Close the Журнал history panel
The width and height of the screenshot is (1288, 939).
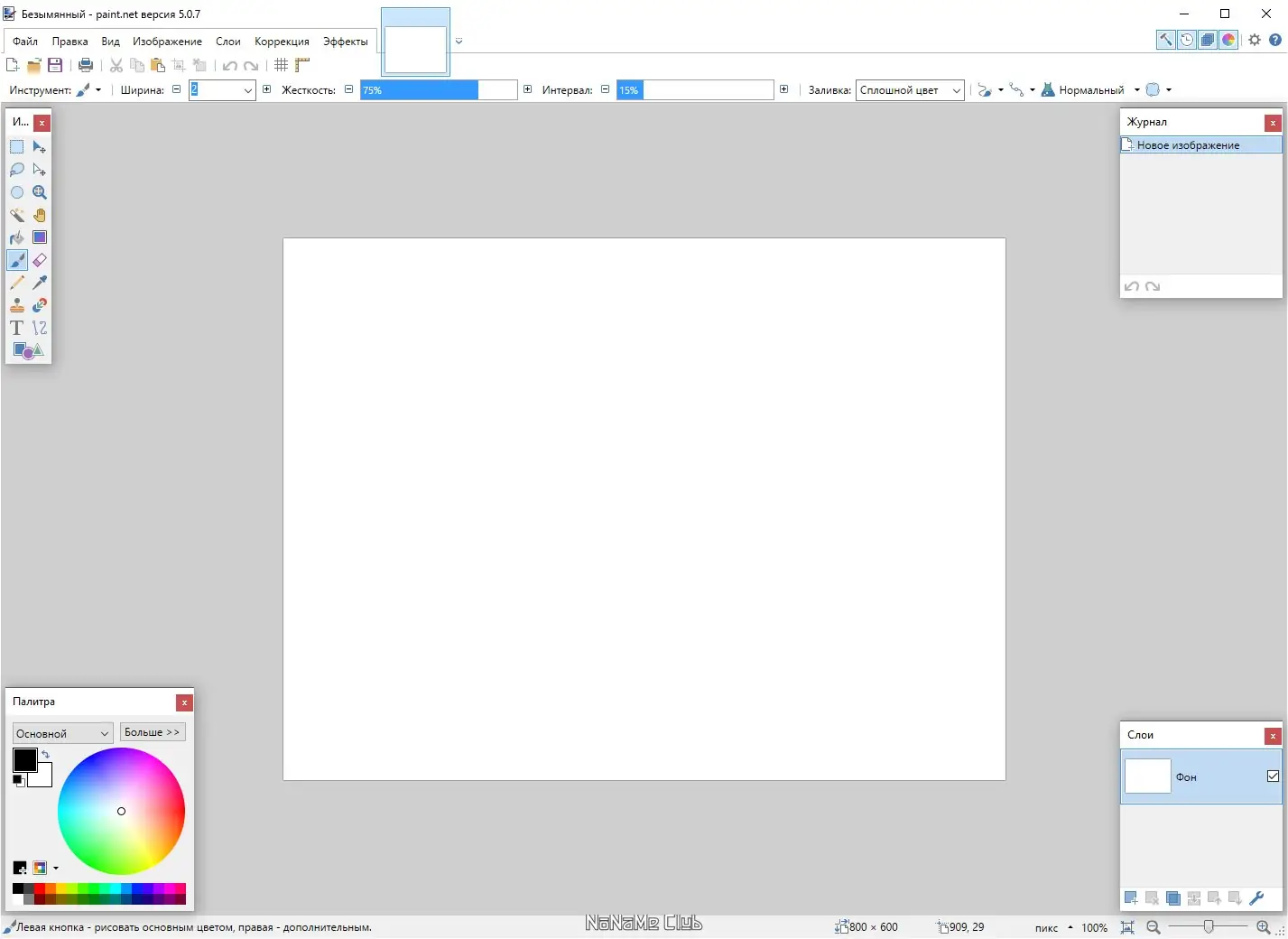click(1273, 123)
